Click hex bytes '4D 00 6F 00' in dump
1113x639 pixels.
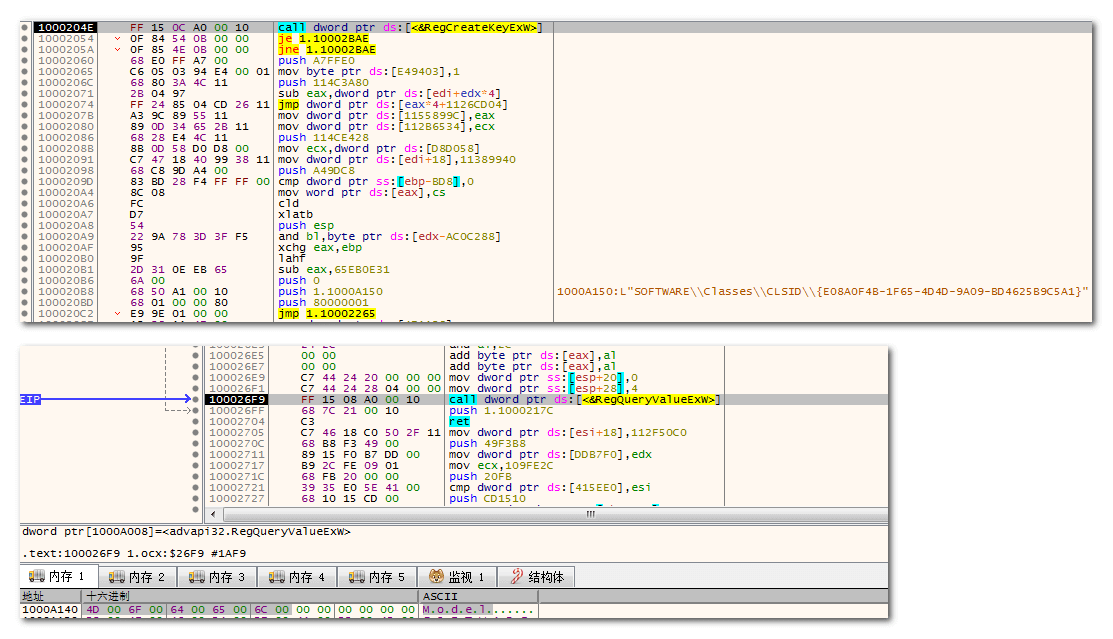coord(124,609)
